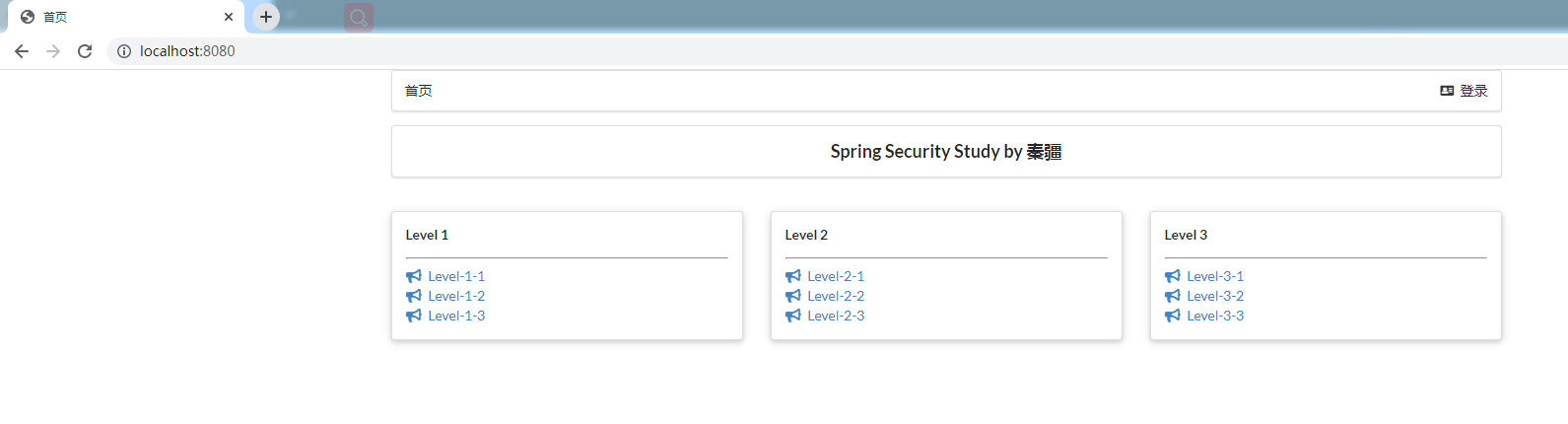This screenshot has height=424, width=1568.
Task: Close the 首页 browser tab
Action: click(229, 17)
